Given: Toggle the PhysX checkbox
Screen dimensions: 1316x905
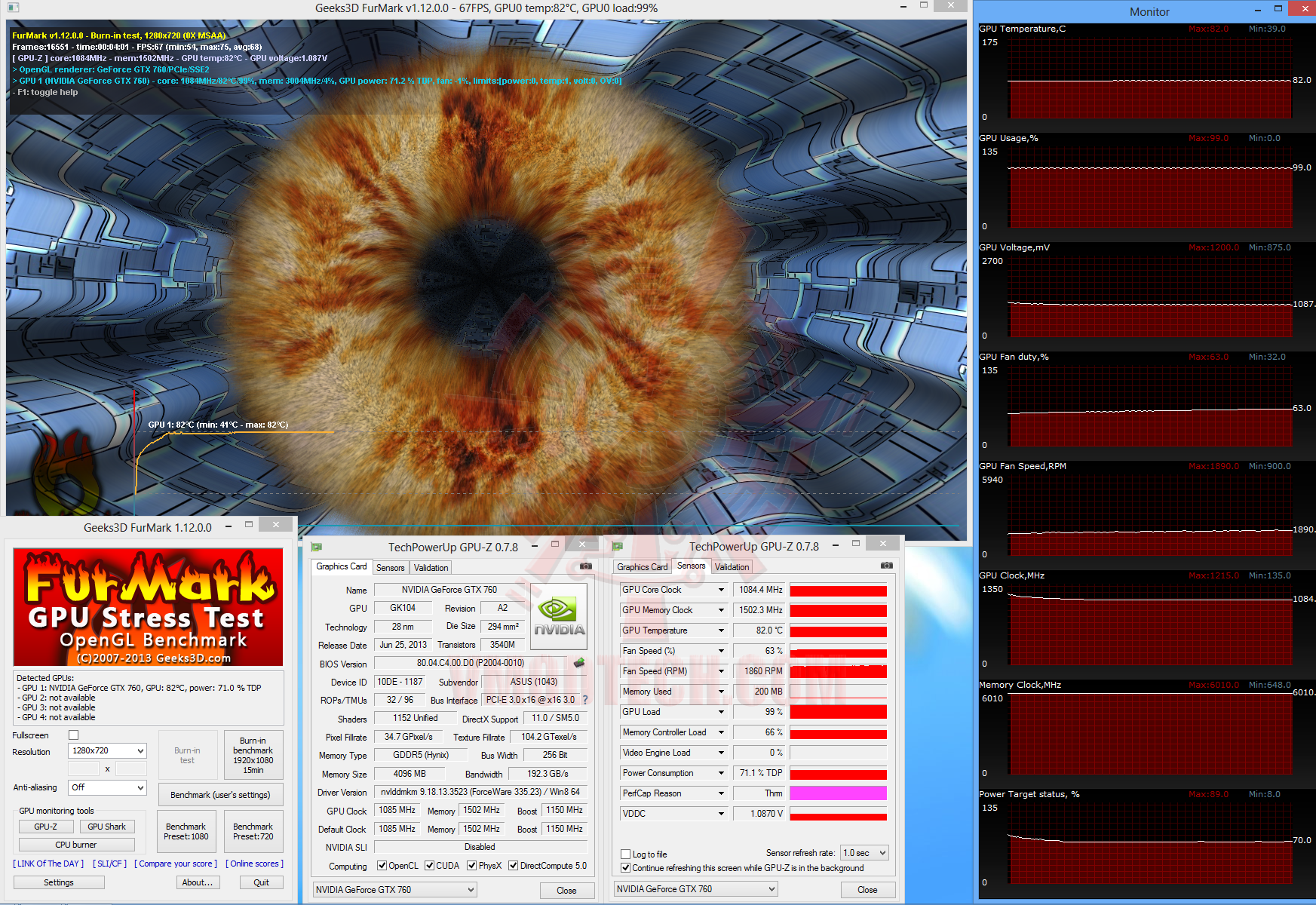Looking at the screenshot, I should (x=471, y=866).
